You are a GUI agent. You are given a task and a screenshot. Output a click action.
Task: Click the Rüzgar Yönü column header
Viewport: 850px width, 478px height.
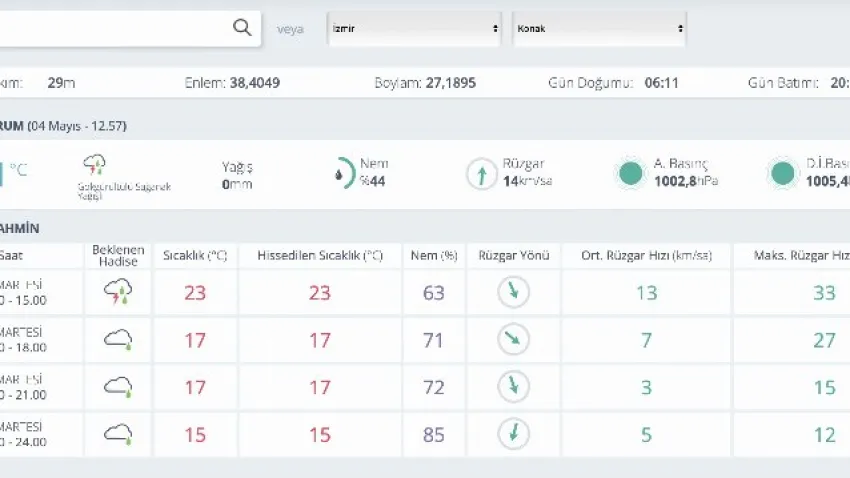pos(513,256)
